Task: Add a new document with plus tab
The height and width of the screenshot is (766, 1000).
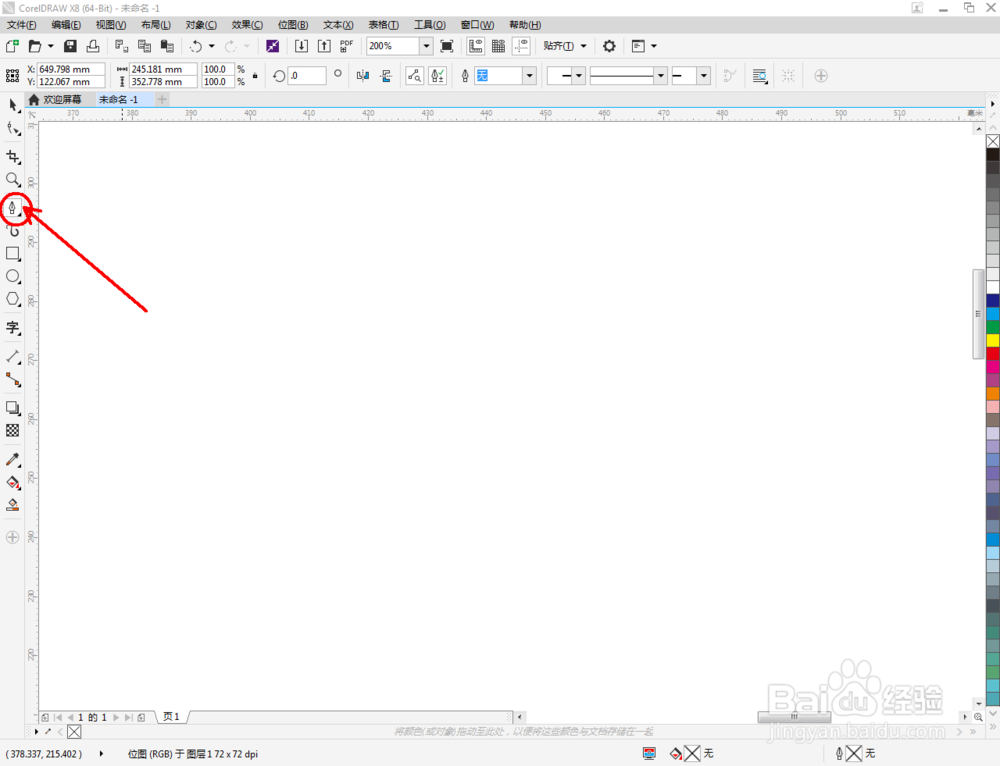Action: click(162, 99)
